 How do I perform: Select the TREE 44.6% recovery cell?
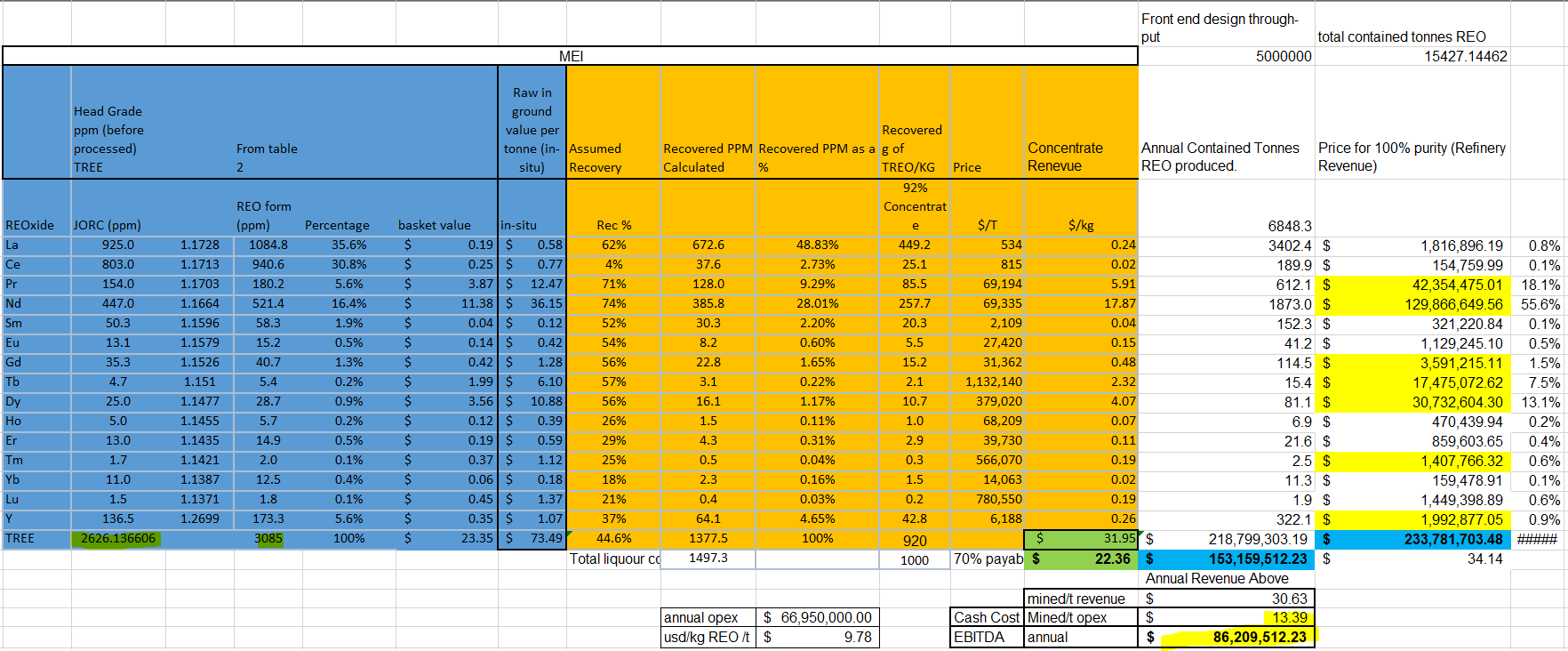click(613, 538)
